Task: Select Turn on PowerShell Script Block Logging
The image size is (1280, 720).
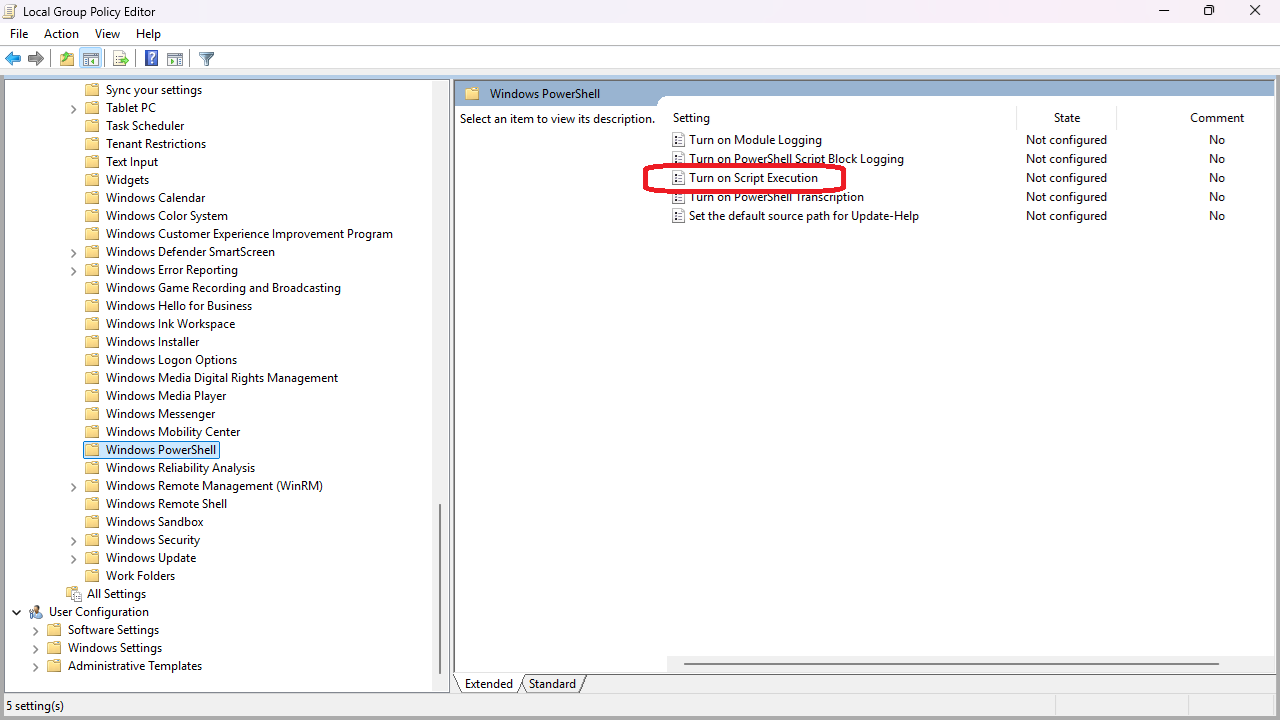Action: coord(796,159)
